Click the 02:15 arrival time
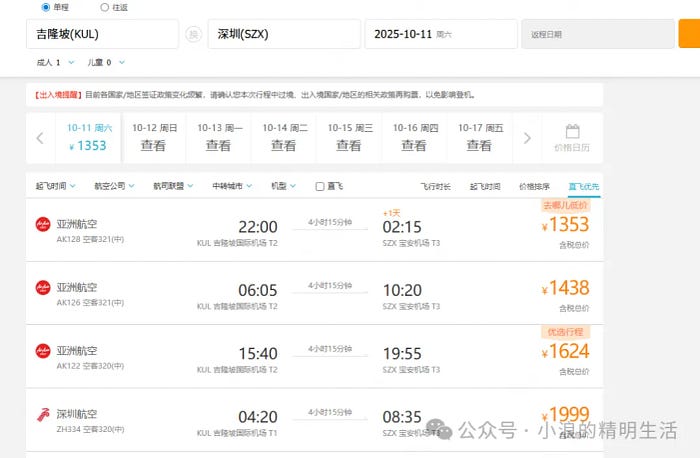The width and height of the screenshot is (700, 458). [402, 227]
